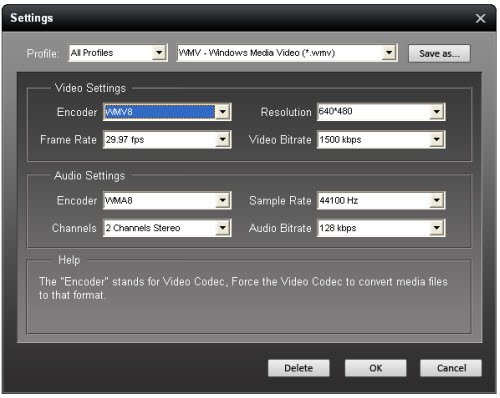Click the Delete button
The width and height of the screenshot is (500, 398).
(299, 368)
